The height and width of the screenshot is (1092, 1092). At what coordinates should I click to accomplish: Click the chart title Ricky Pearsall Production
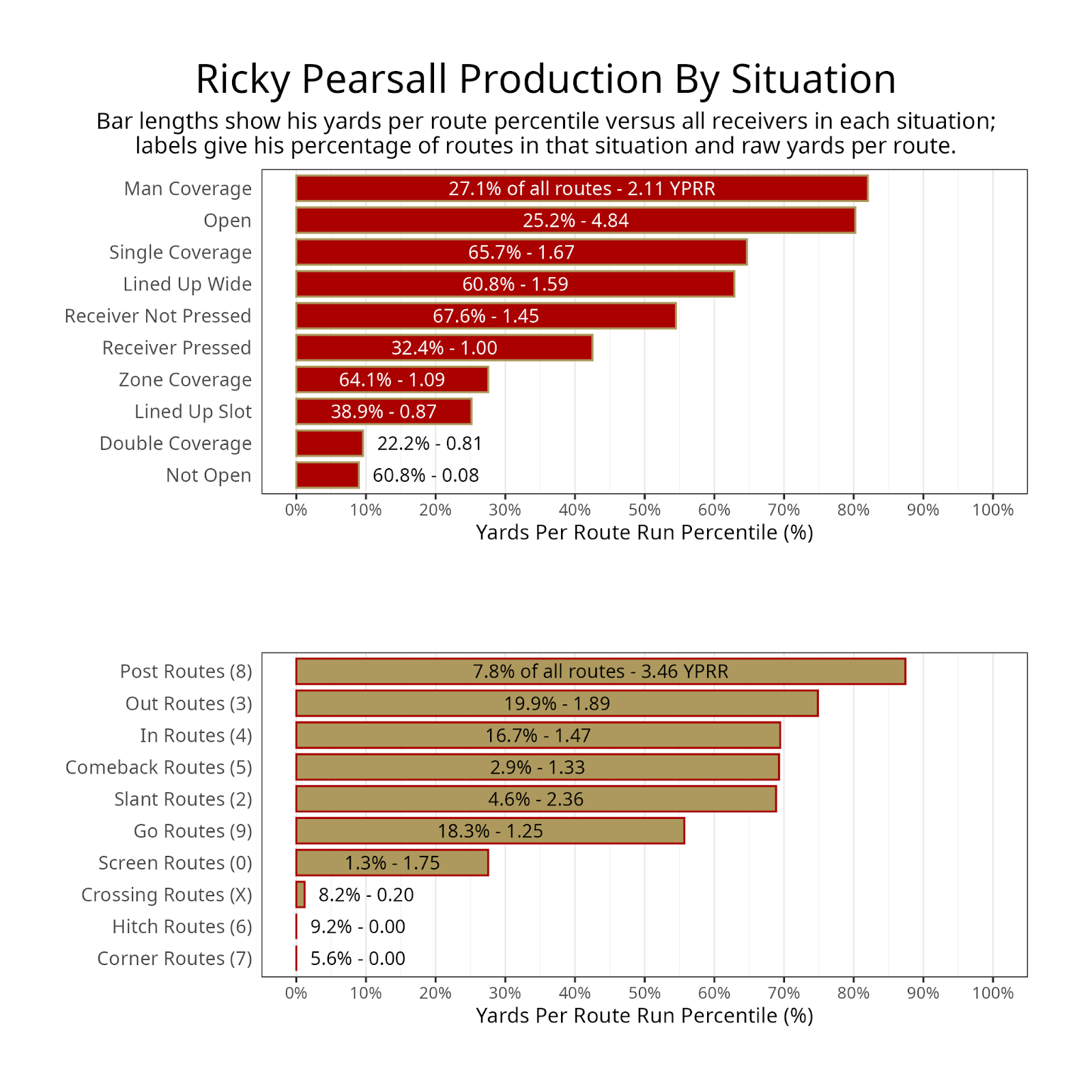(545, 79)
